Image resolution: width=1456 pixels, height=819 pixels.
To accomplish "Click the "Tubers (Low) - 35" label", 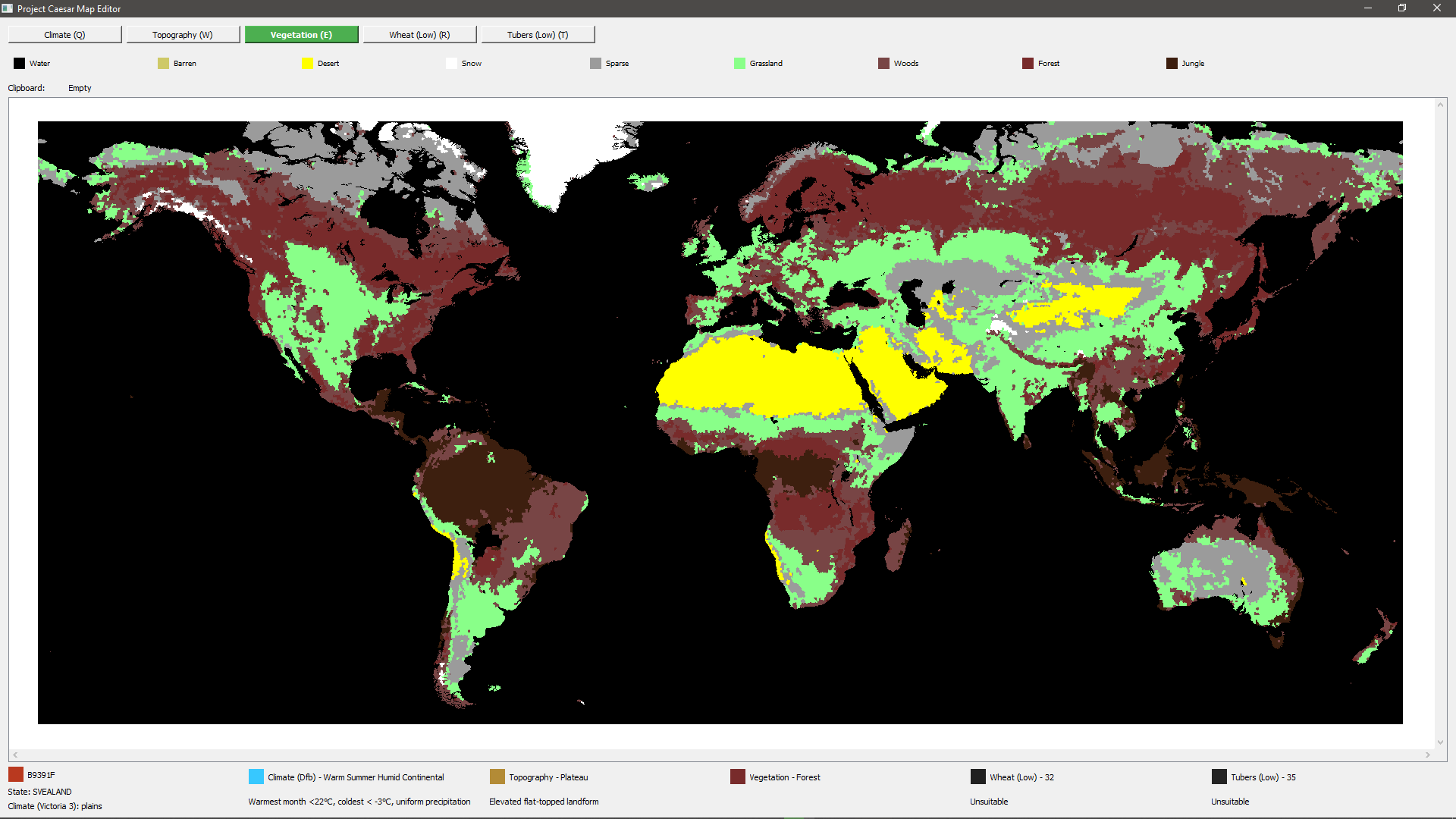I will (x=1263, y=777).
